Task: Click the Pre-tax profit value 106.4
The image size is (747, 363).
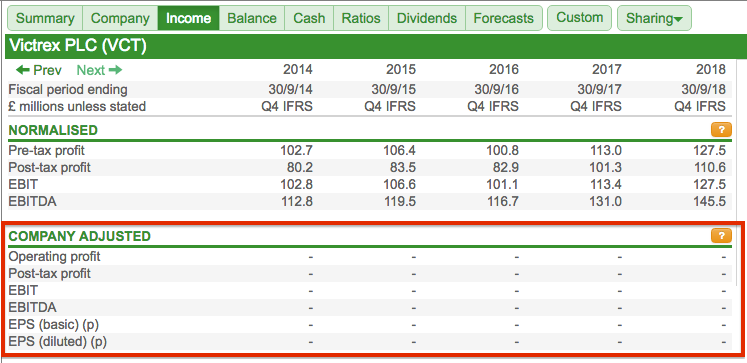Action: (400, 151)
